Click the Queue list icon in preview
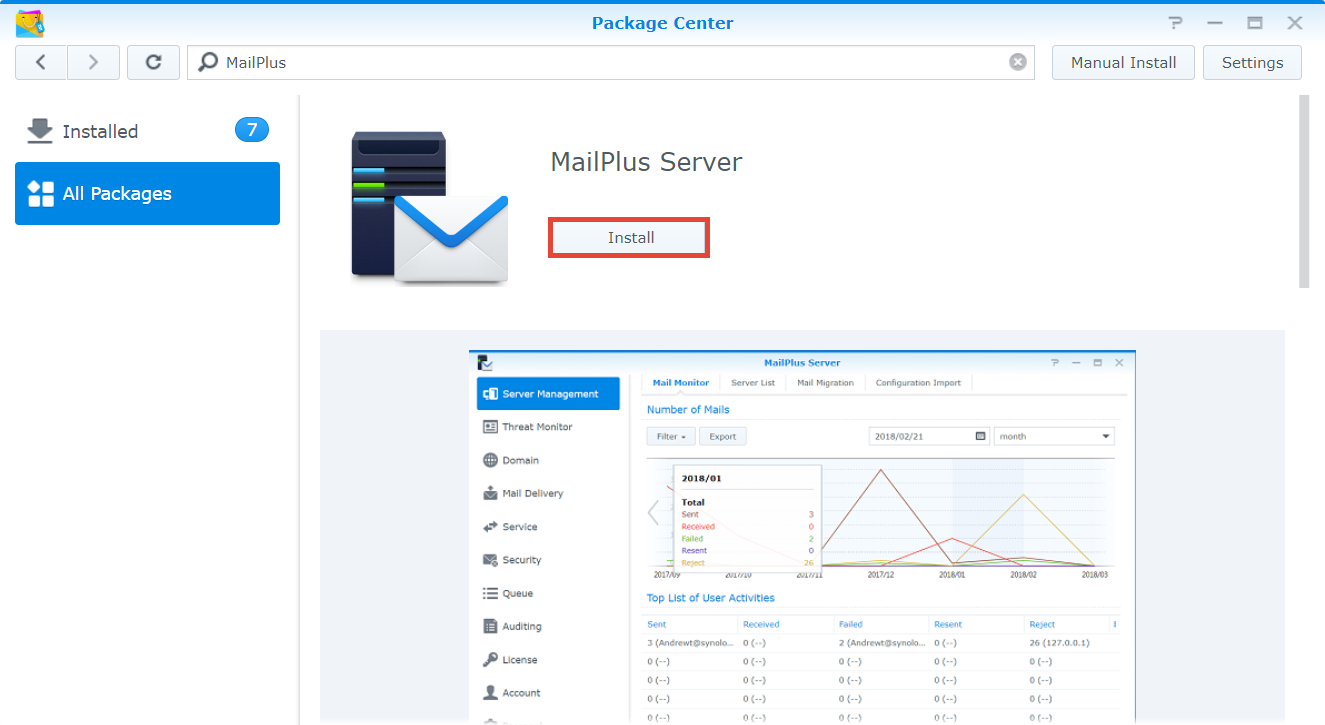This screenshot has width=1325, height=725. 490,593
